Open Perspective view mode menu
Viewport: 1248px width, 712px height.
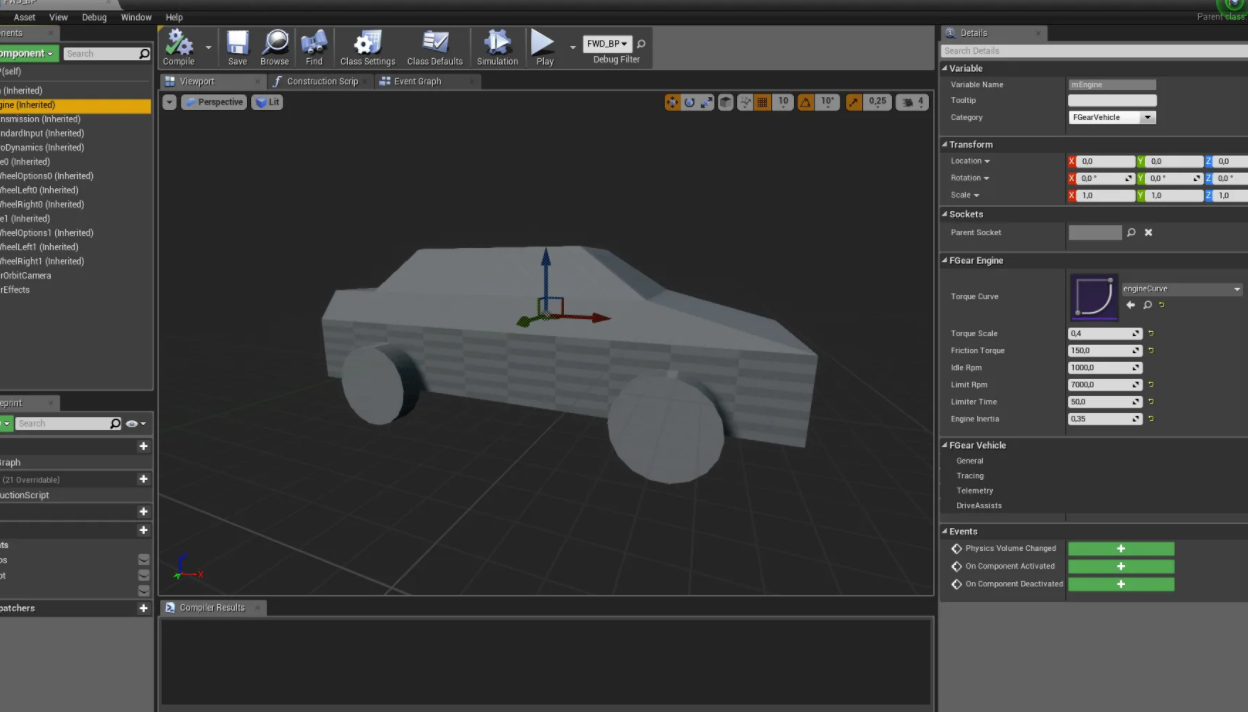pos(213,102)
